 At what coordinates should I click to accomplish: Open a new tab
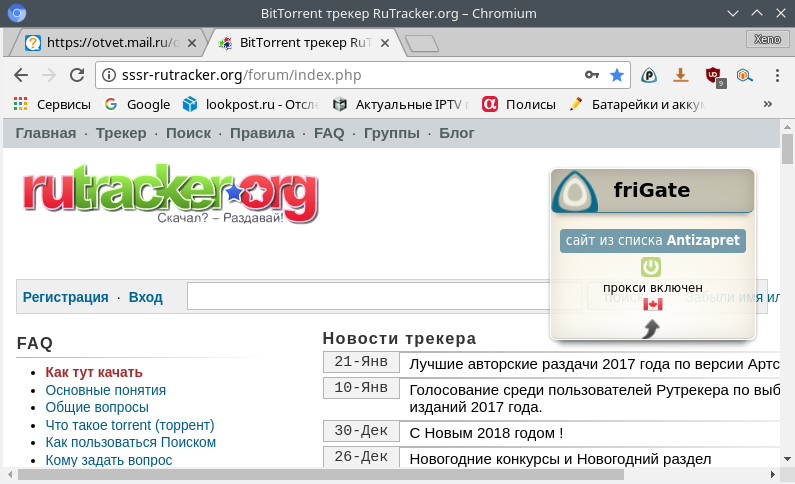pos(422,44)
